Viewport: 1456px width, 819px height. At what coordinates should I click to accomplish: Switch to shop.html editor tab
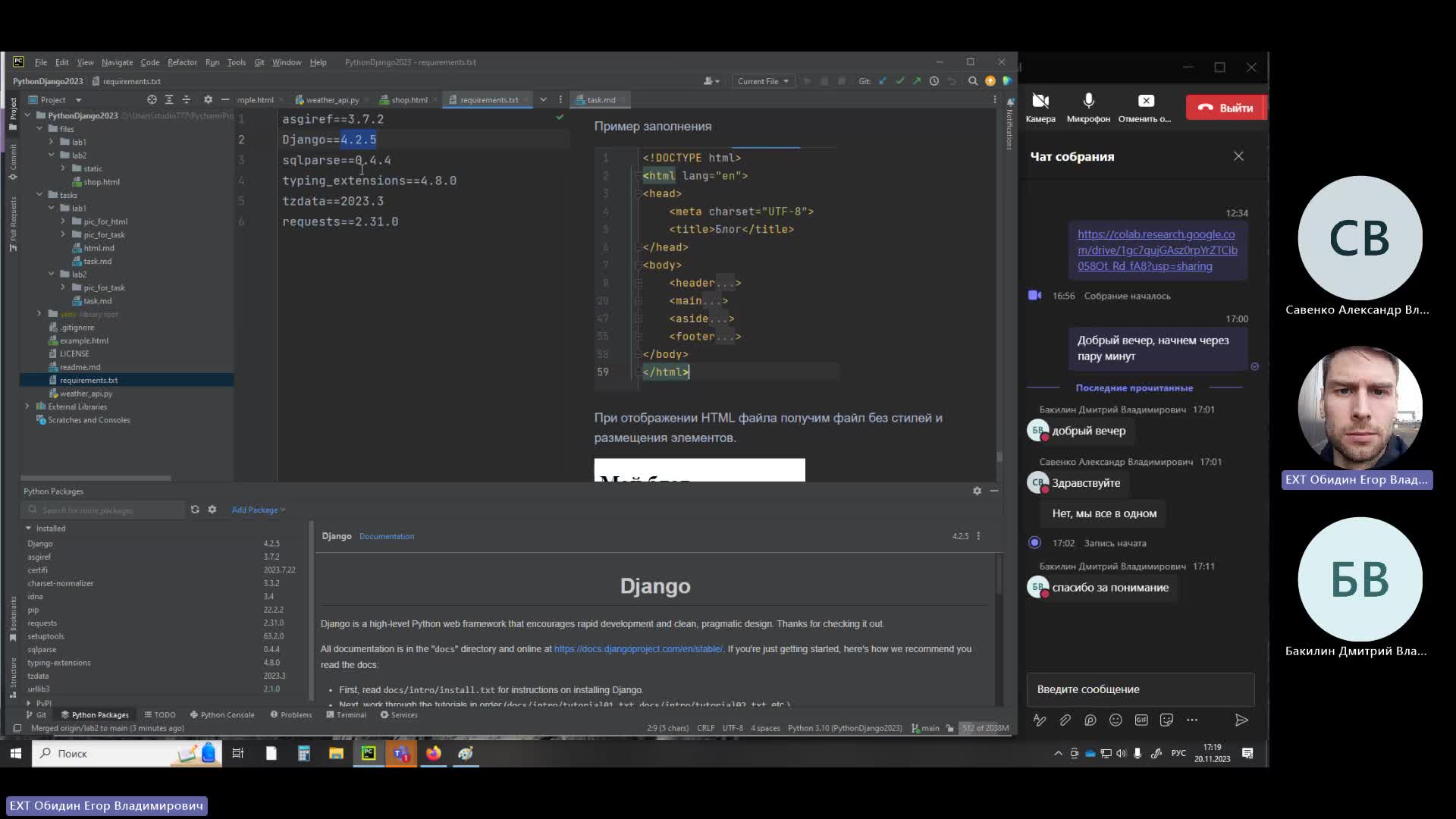[x=409, y=99]
